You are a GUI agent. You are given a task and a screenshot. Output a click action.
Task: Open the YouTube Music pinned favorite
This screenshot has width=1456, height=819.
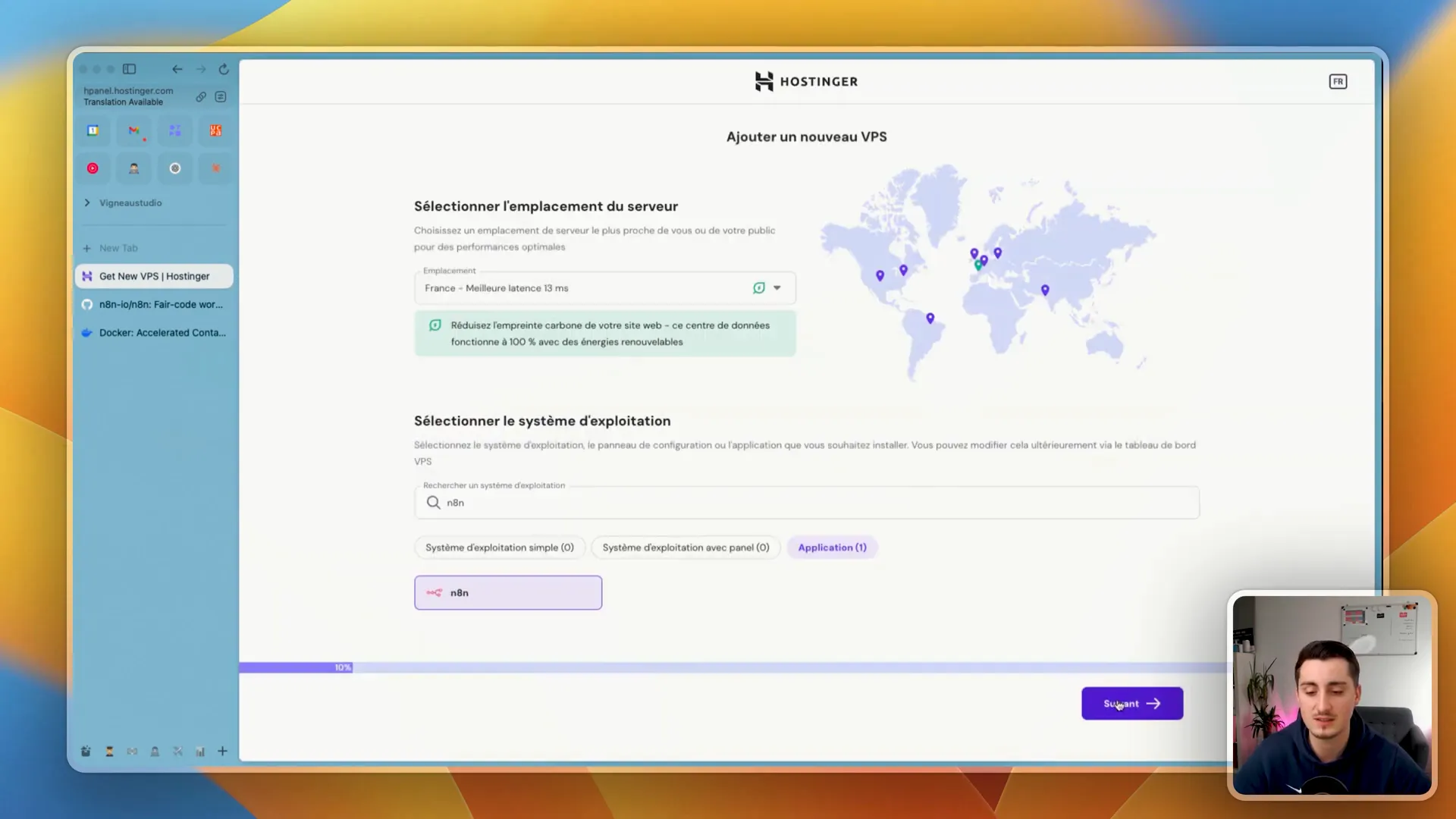pyautogui.click(x=93, y=168)
